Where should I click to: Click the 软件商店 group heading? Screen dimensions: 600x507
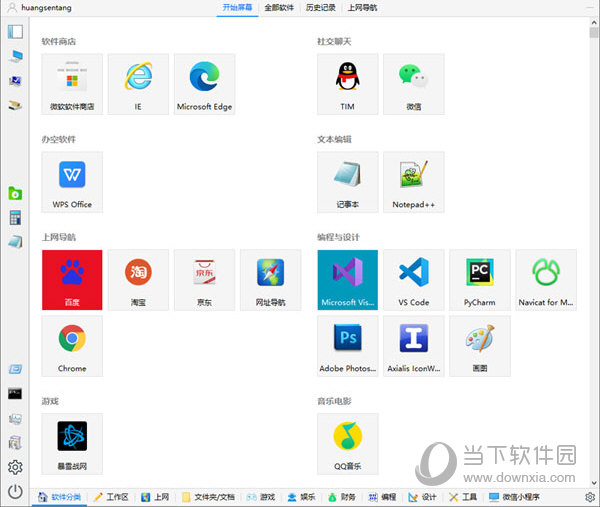tap(59, 41)
